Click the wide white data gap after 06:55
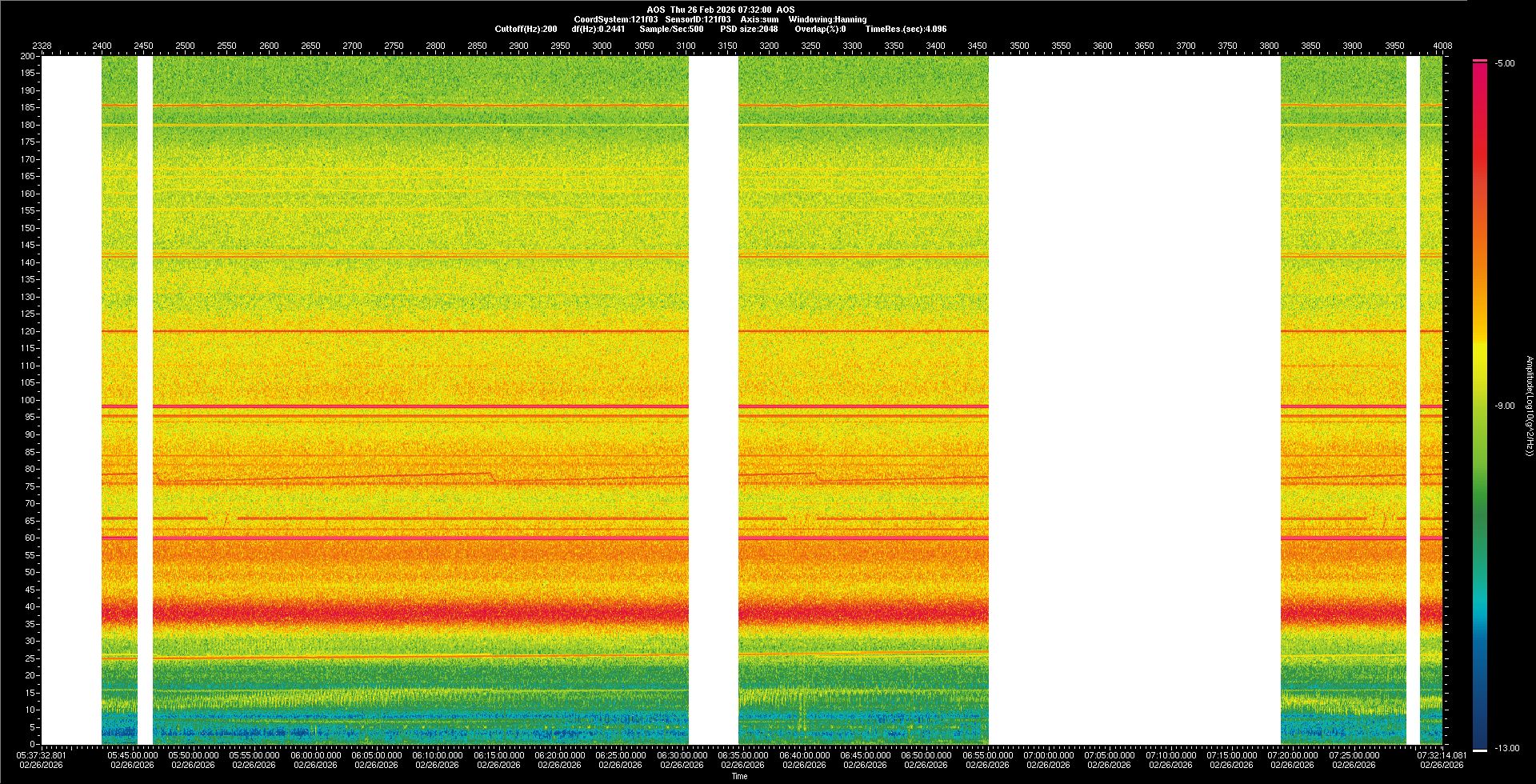This screenshot has height=784, width=1536. (1134, 400)
